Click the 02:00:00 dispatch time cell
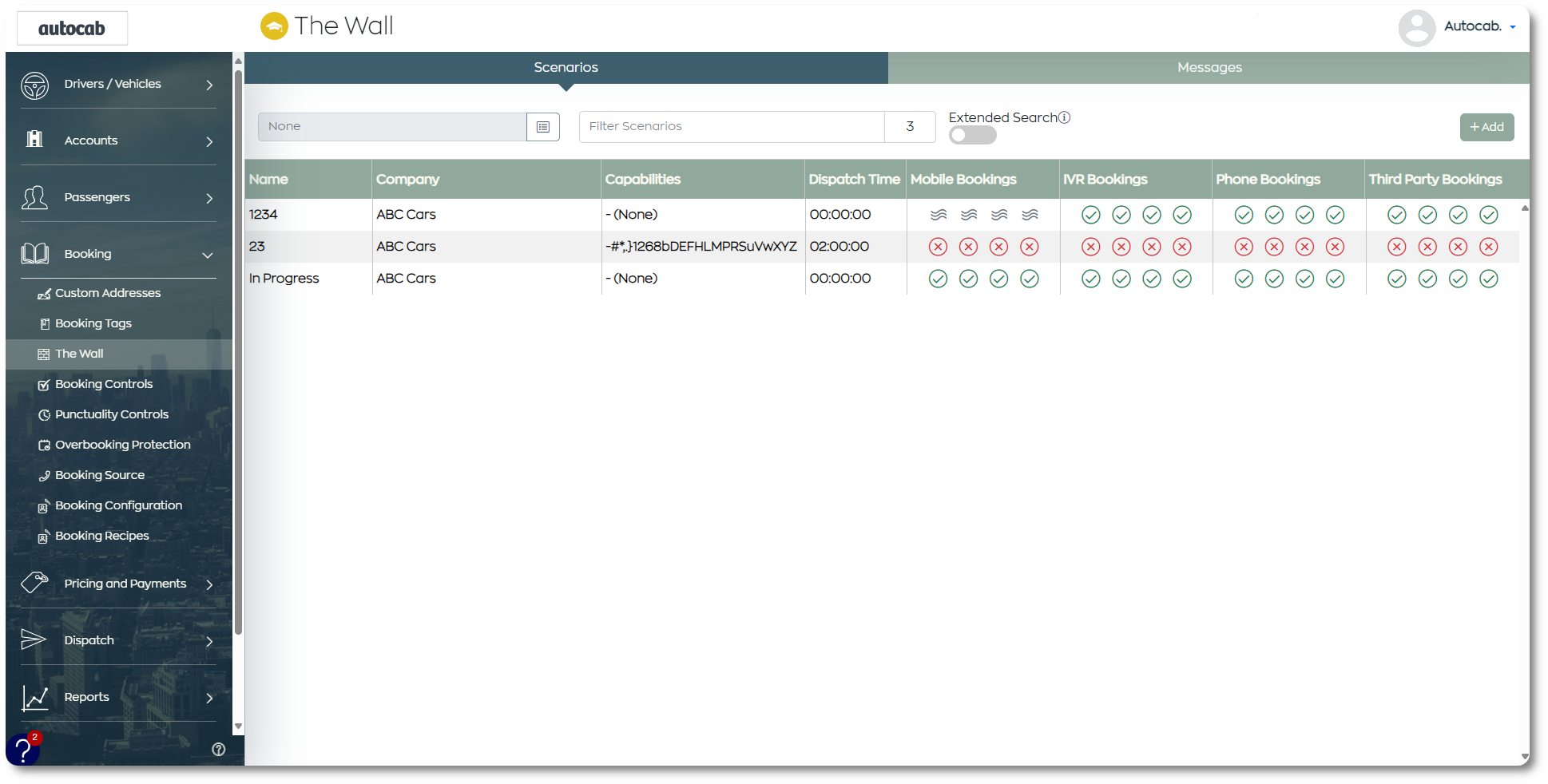Viewport: 1548px width, 784px height. (x=855, y=247)
